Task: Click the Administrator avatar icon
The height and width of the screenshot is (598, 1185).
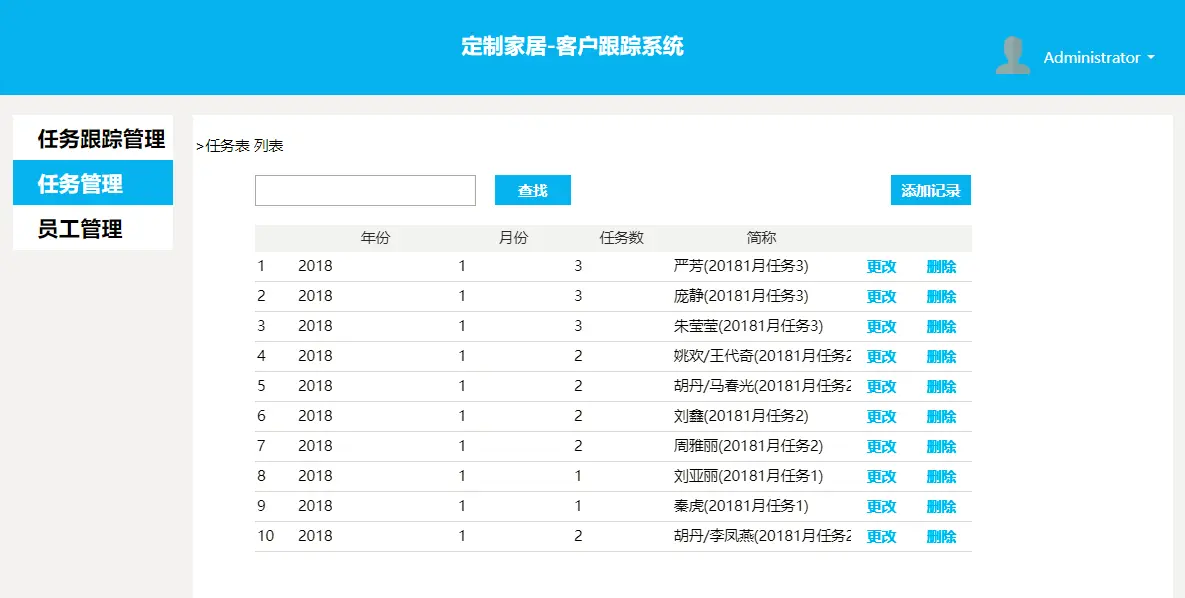Action: click(1013, 55)
